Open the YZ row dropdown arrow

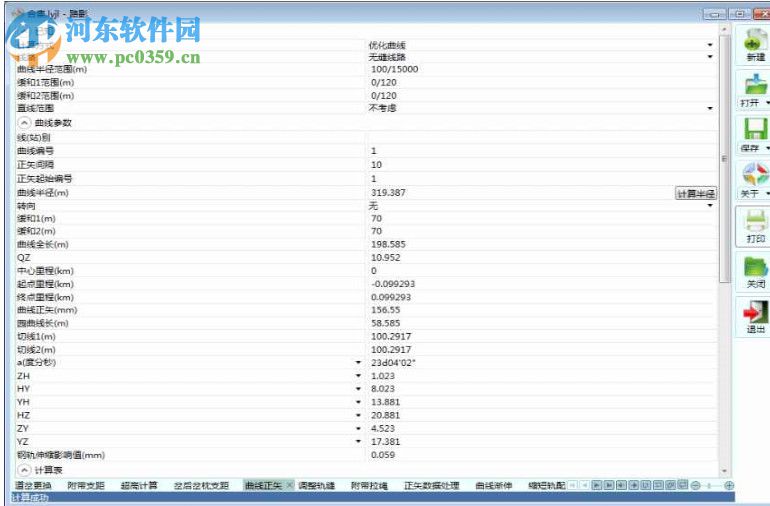[358, 442]
